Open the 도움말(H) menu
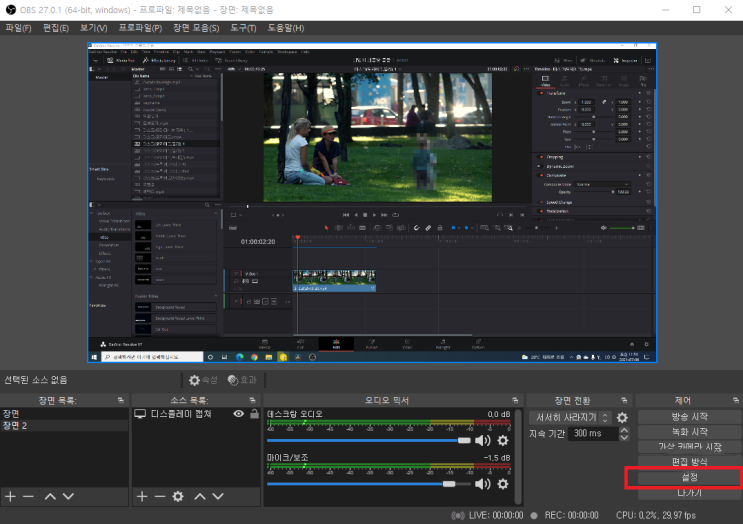 tap(285, 28)
